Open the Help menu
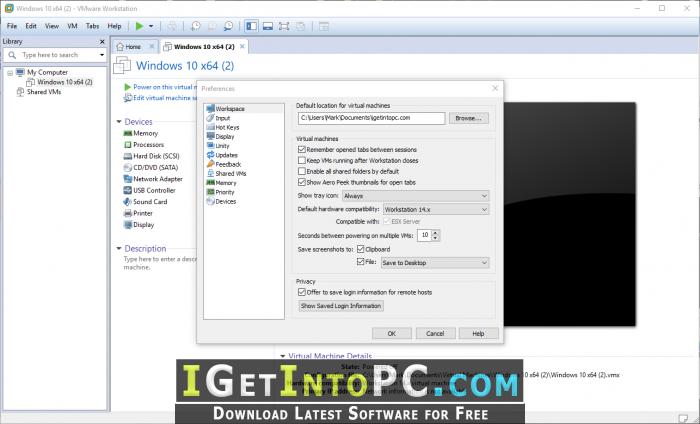This screenshot has width=700, height=424. click(114, 26)
